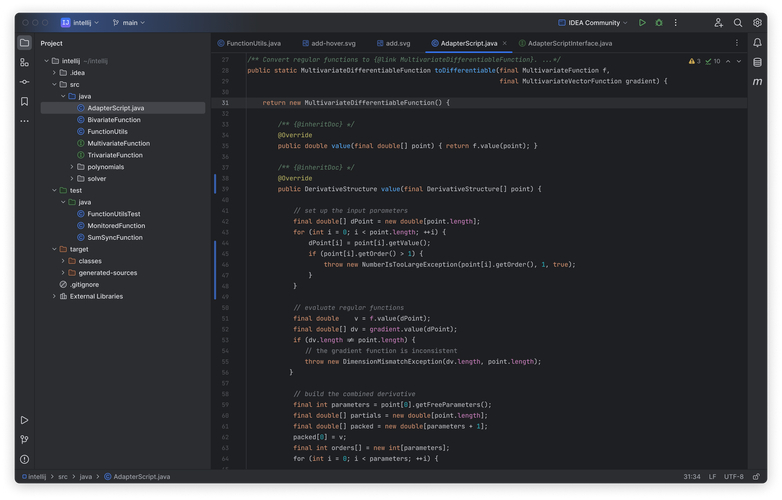This screenshot has height=500, width=782.
Task: Select MonitoredFunction in project tree
Action: pyautogui.click(x=116, y=226)
